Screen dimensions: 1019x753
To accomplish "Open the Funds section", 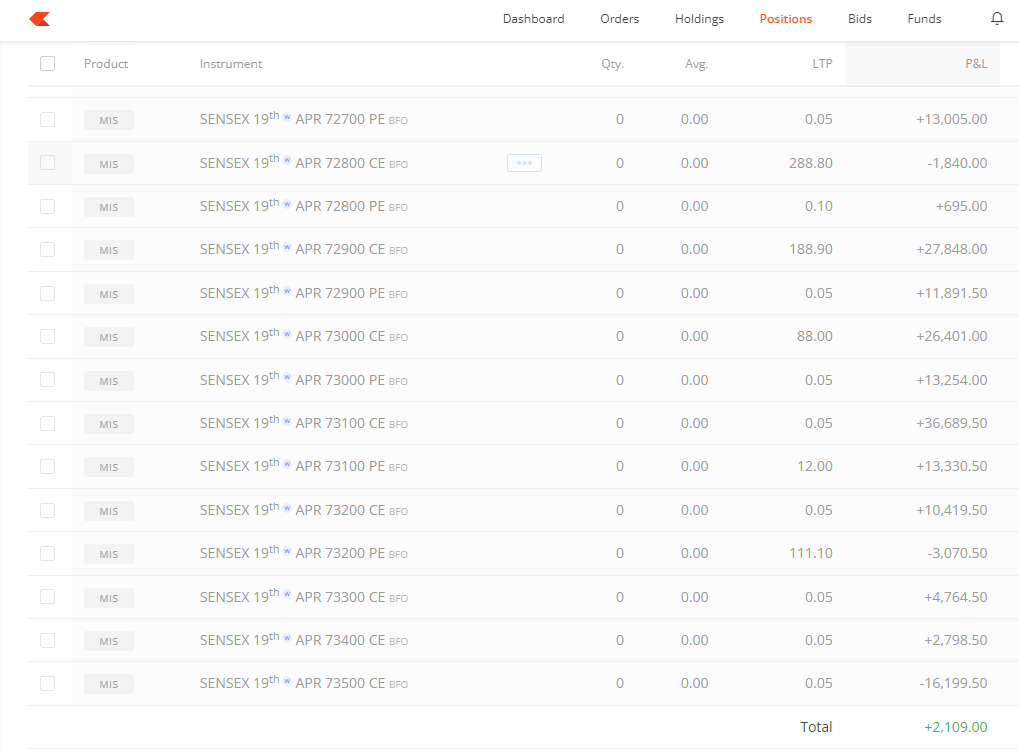I will (x=923, y=18).
